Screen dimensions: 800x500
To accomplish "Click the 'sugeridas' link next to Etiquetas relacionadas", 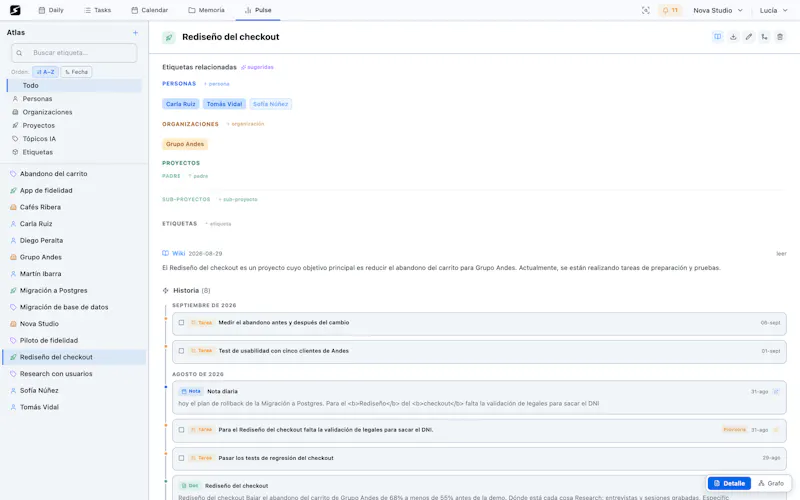I will click(258, 67).
